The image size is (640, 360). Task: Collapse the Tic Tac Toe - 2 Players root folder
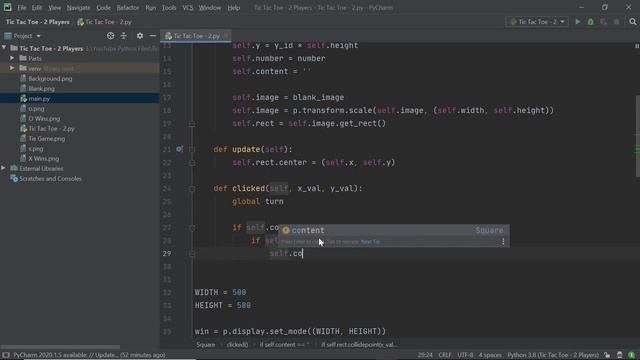coord(4,48)
